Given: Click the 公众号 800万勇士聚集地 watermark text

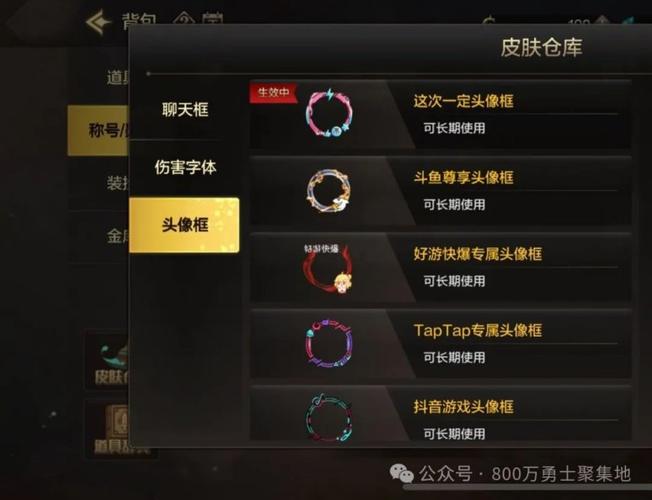Looking at the screenshot, I should click(525, 474).
